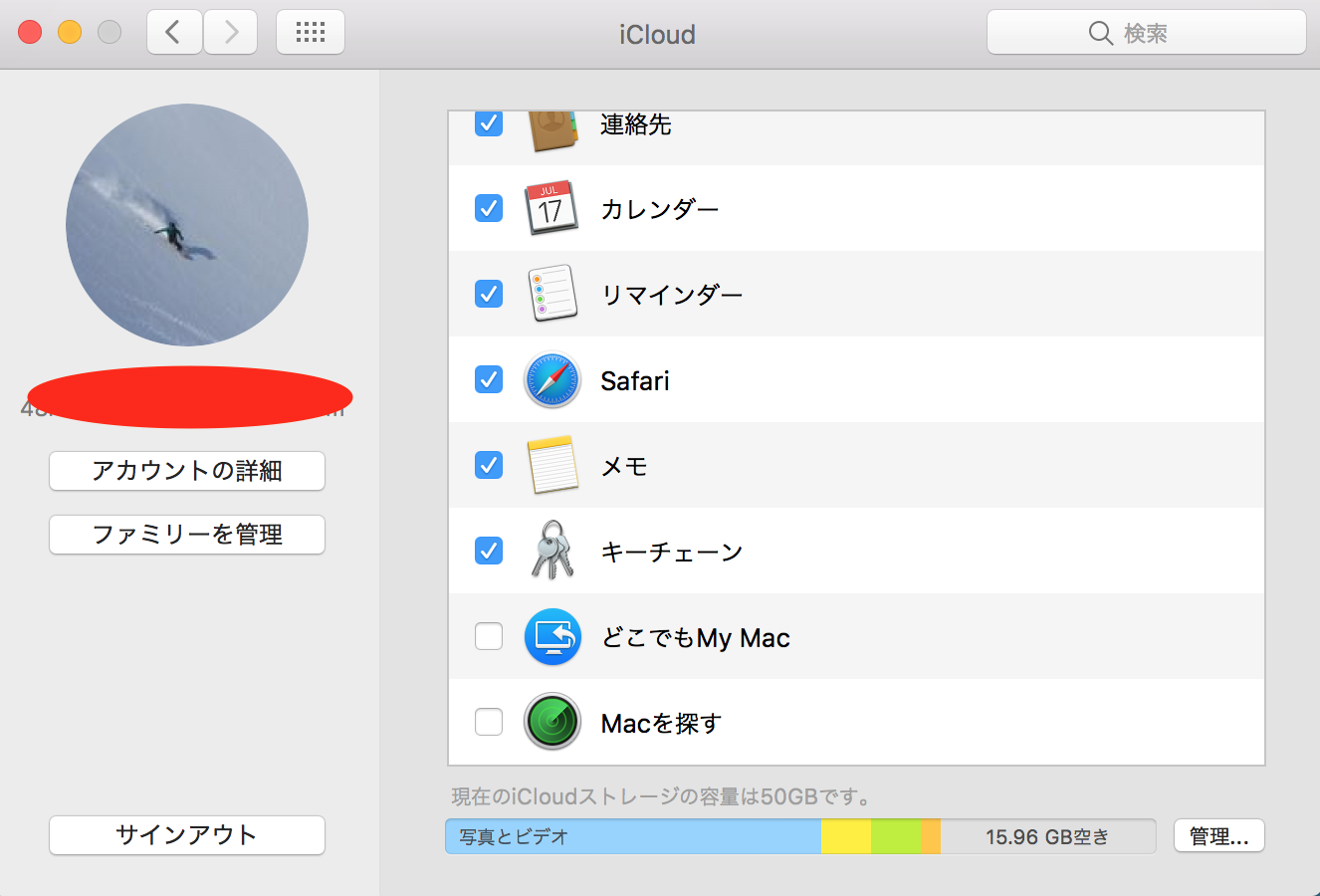This screenshot has height=896, width=1320.
Task: Click the 写真とビデオ blue storage segment
Action: point(633,836)
